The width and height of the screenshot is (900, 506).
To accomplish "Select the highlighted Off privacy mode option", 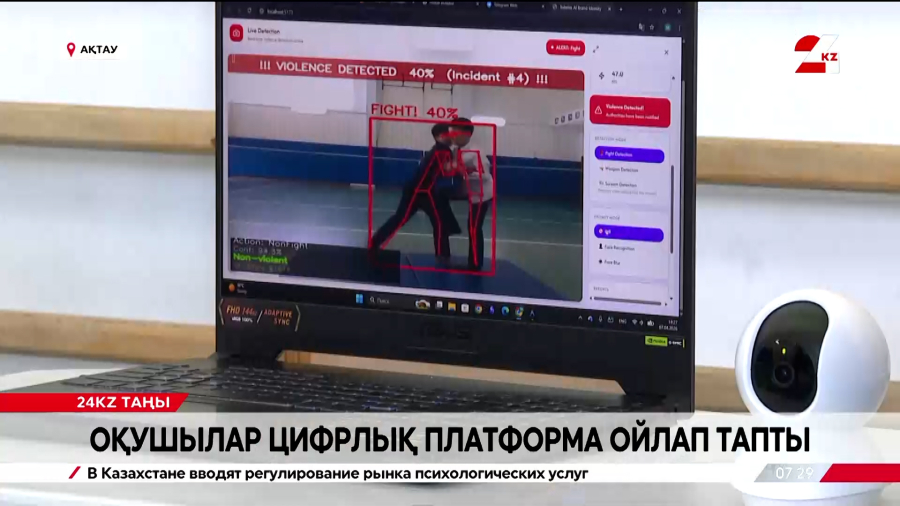I will click(x=629, y=232).
